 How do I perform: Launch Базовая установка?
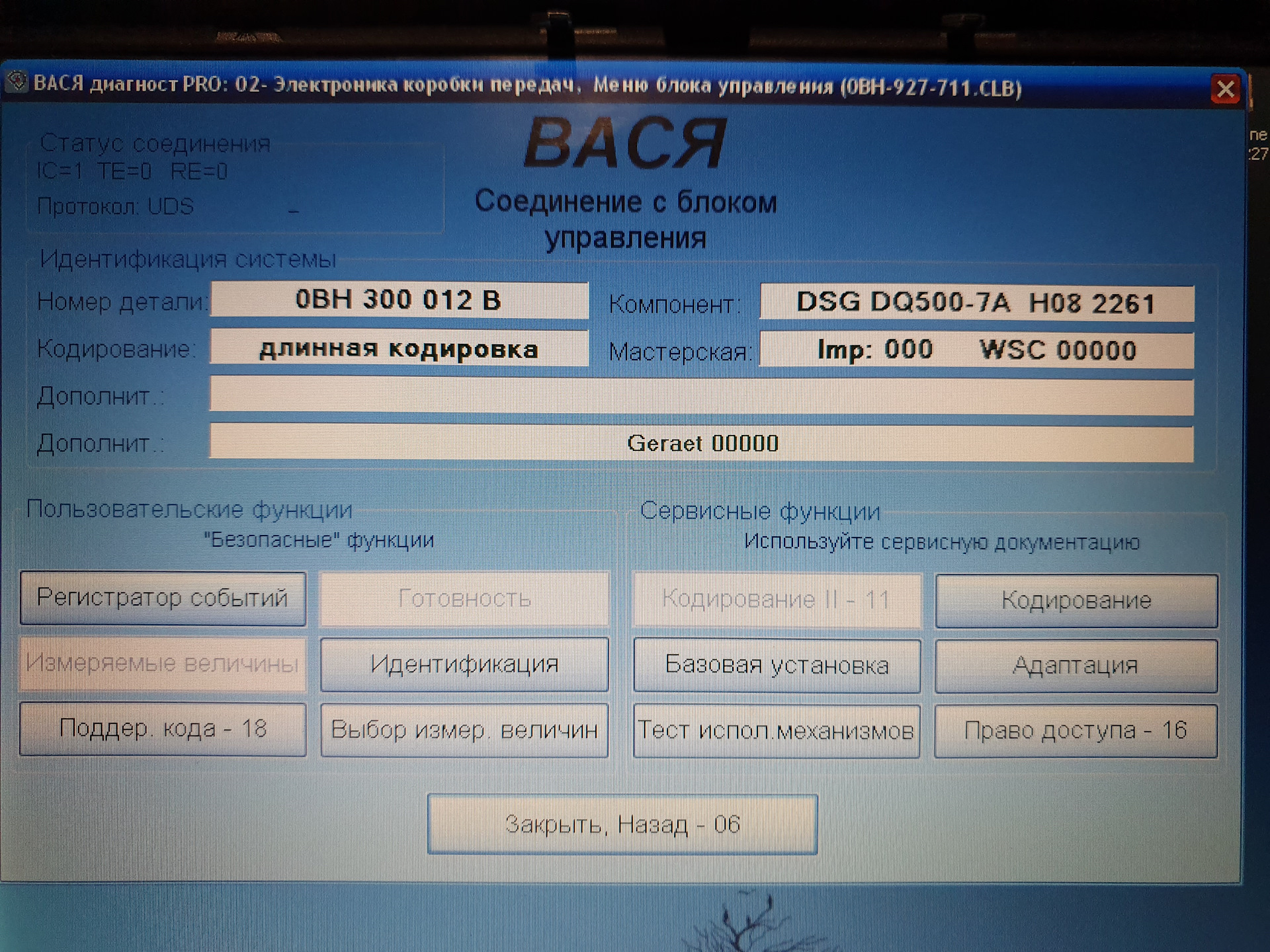(777, 665)
